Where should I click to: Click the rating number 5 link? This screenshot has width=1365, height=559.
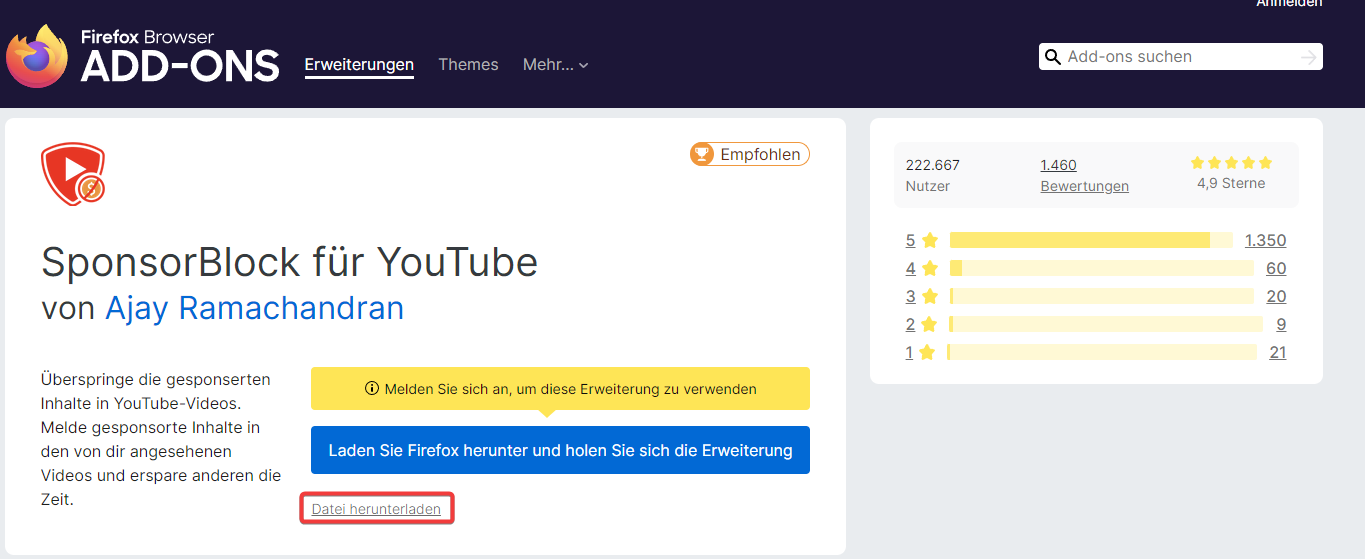click(x=910, y=240)
